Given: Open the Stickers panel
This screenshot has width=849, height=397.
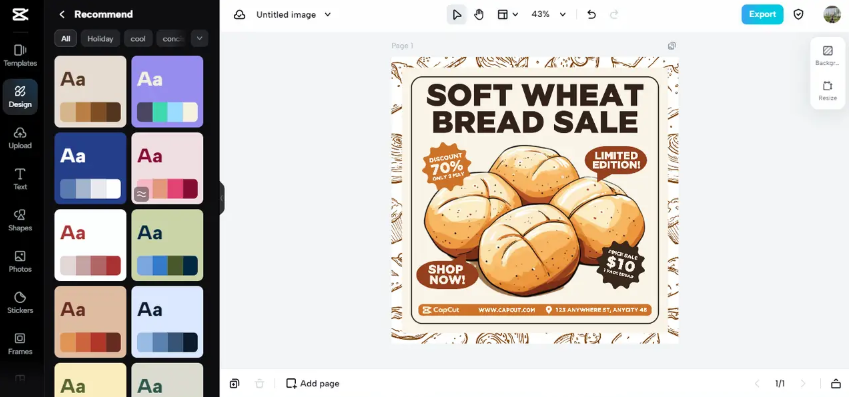Looking at the screenshot, I should tap(20, 303).
